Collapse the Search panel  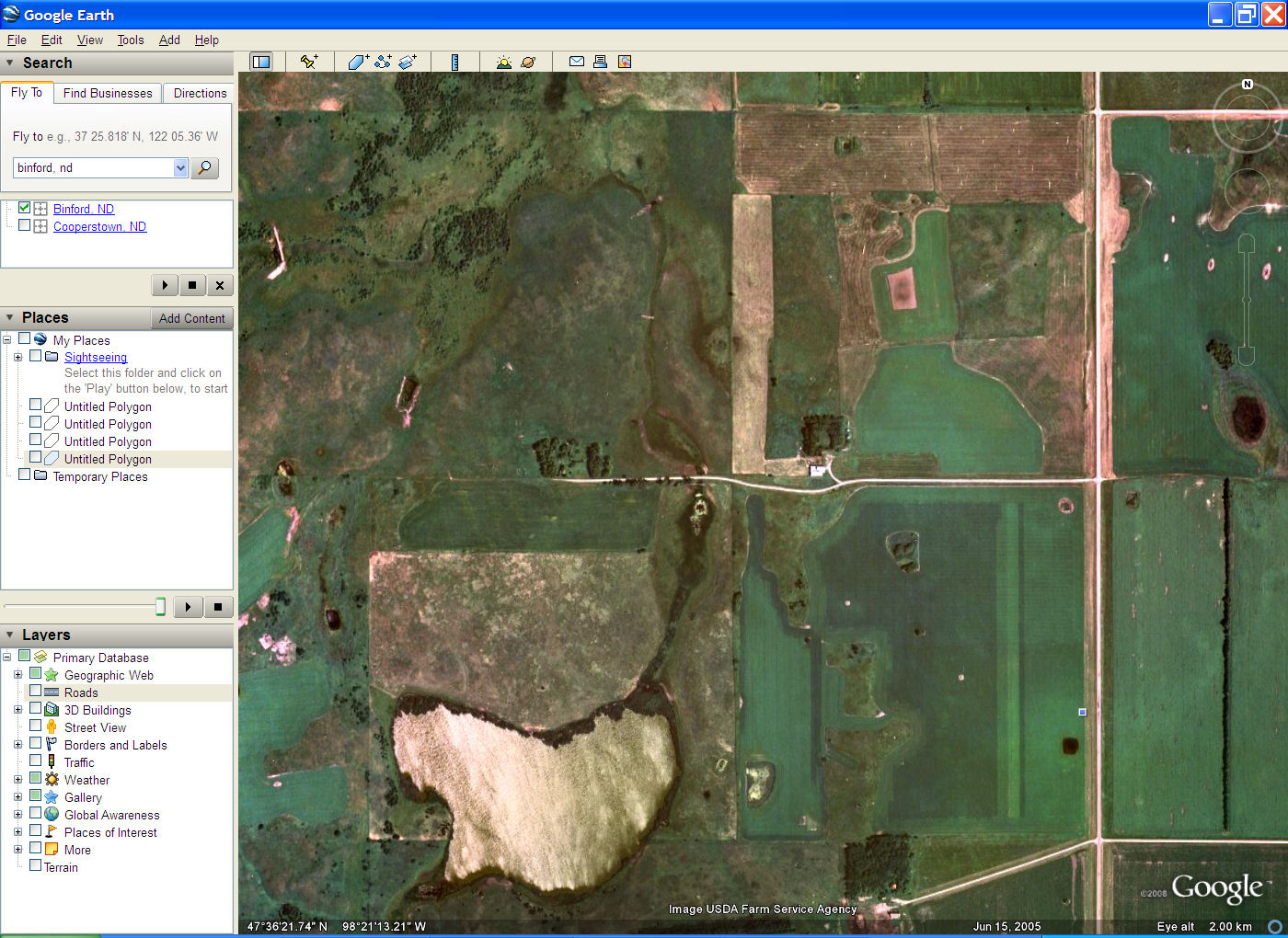[10, 63]
